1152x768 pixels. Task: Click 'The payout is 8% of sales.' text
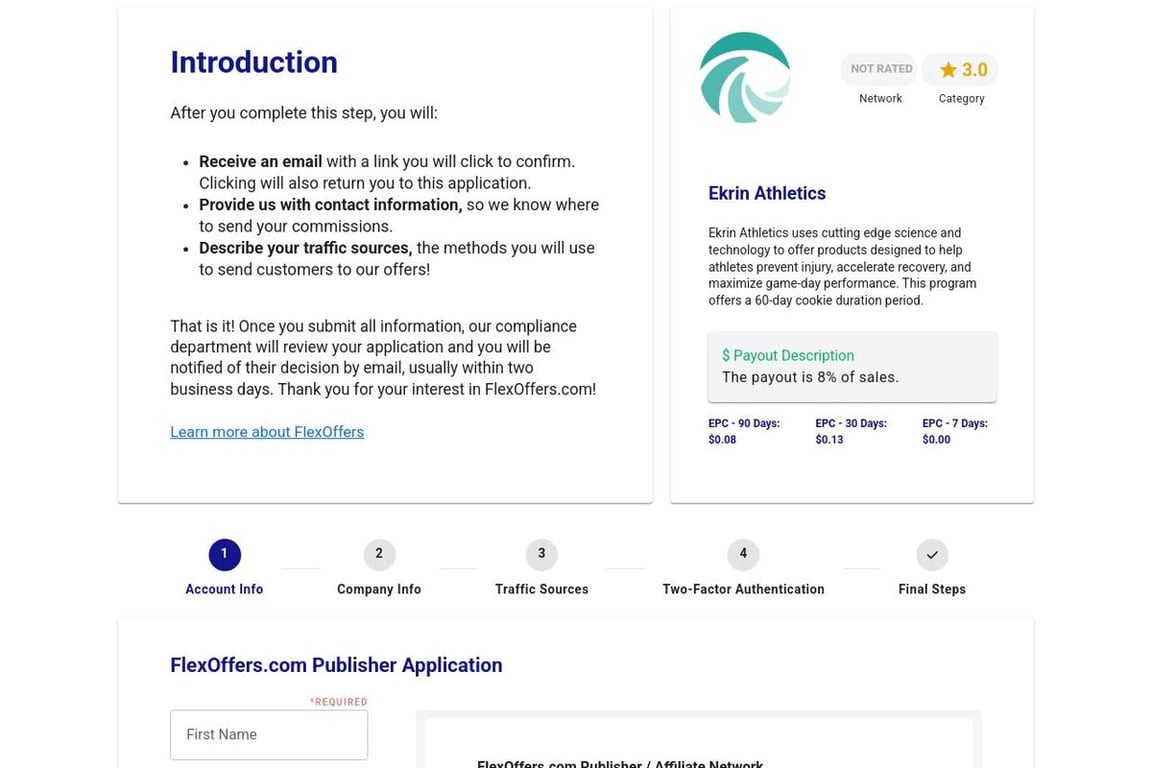810,377
